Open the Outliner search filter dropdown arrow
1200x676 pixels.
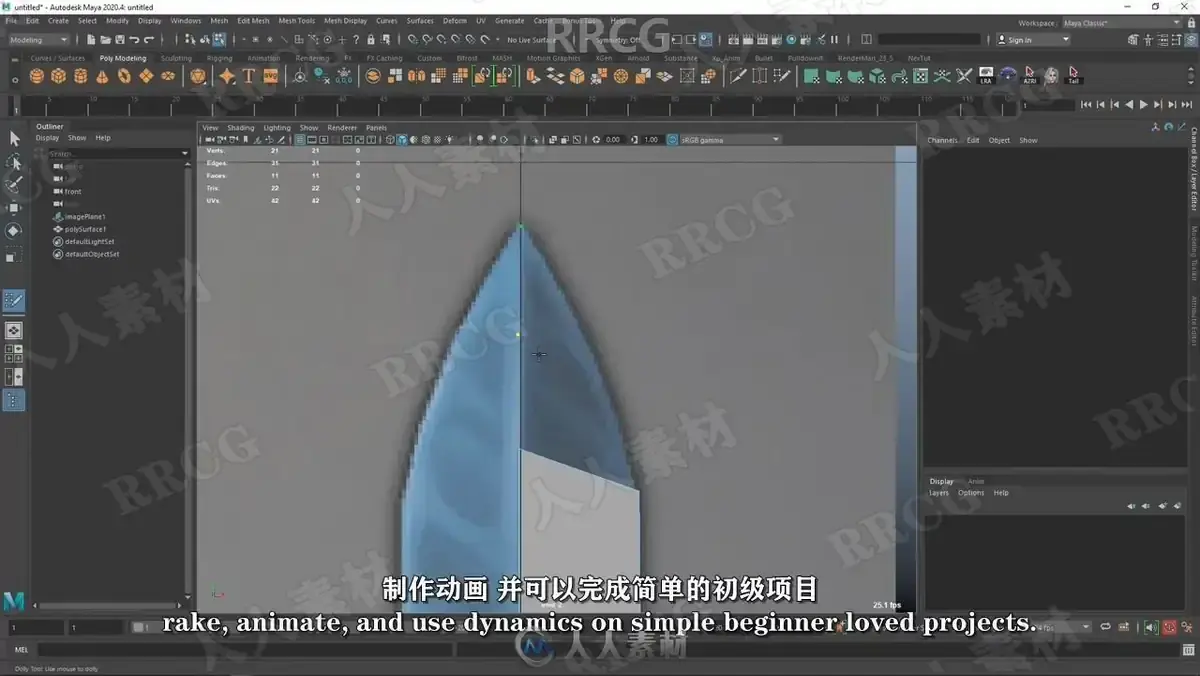click(185, 153)
